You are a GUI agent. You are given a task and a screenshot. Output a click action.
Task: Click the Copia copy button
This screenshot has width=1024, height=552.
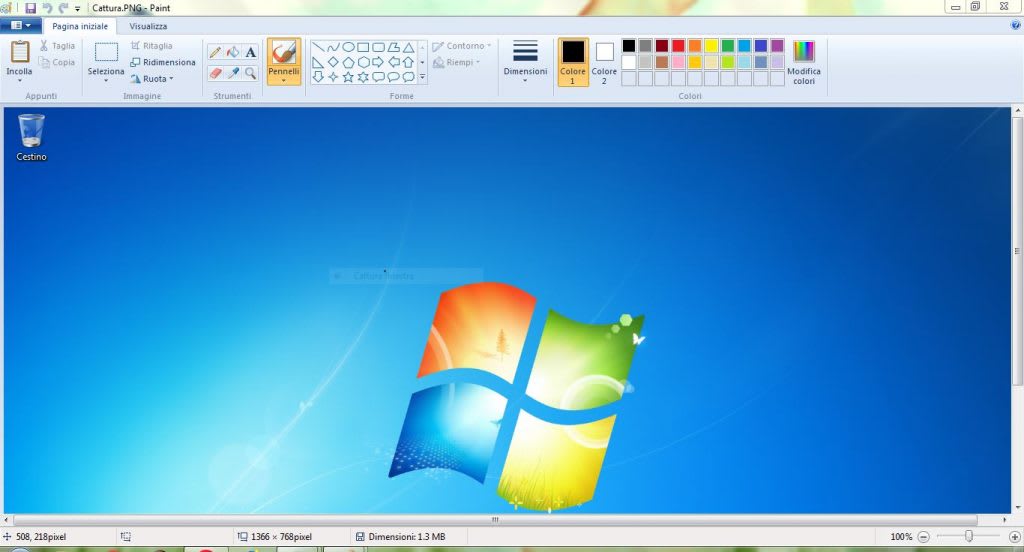point(57,62)
